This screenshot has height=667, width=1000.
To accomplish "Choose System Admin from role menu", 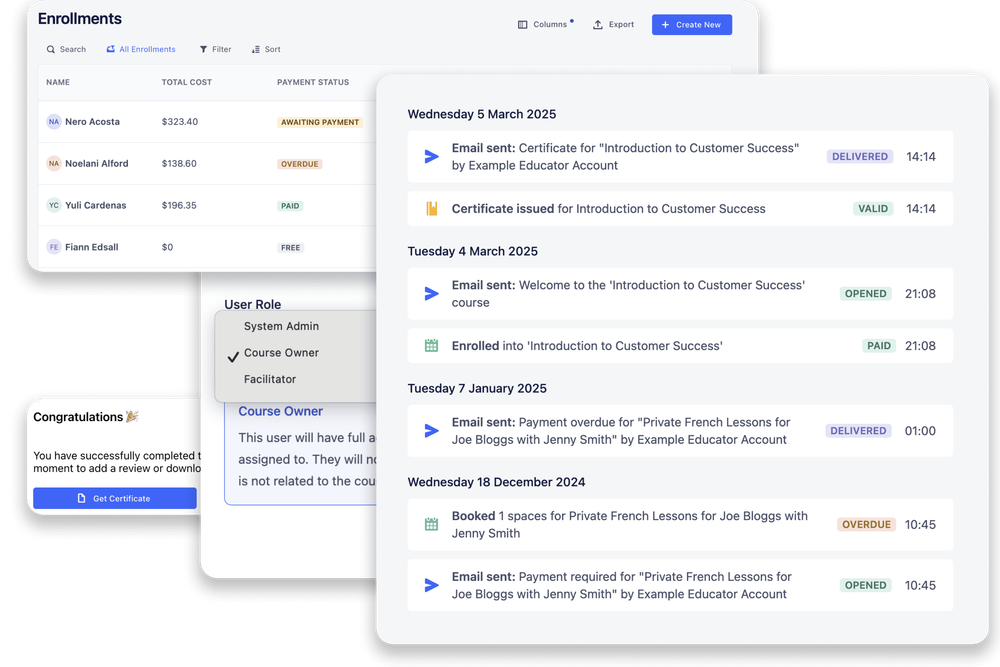I will tap(281, 326).
